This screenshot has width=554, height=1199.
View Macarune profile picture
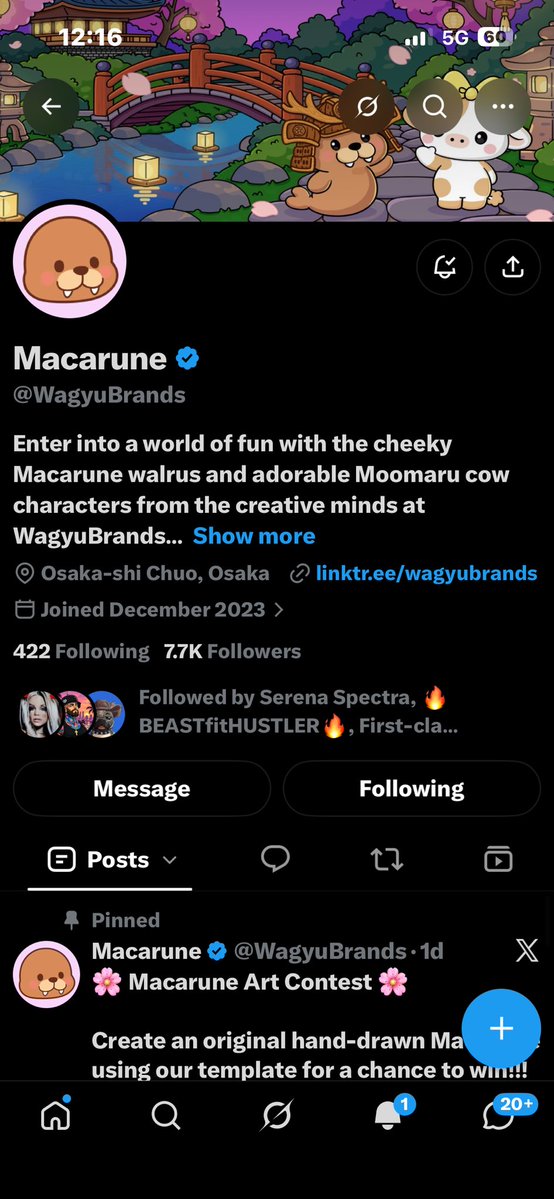tap(70, 262)
